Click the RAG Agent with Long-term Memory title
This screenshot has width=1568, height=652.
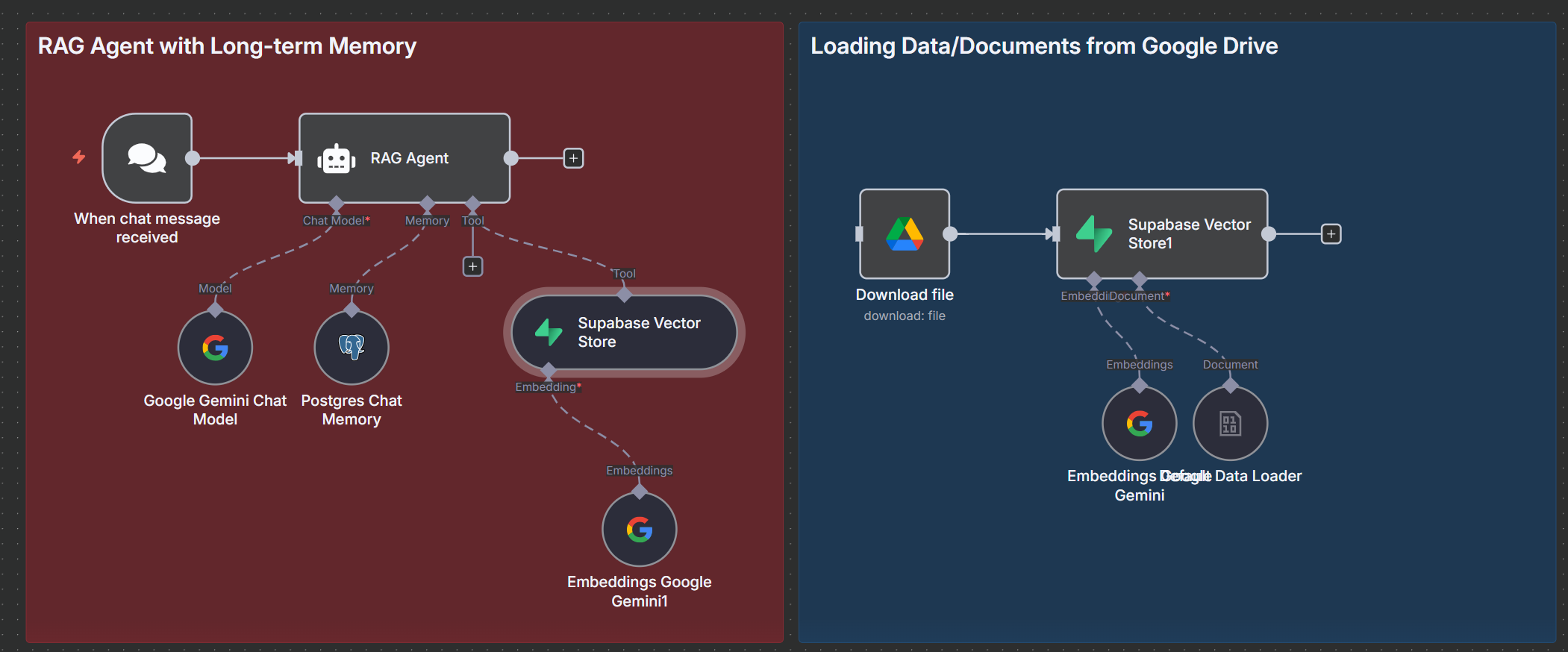(227, 46)
